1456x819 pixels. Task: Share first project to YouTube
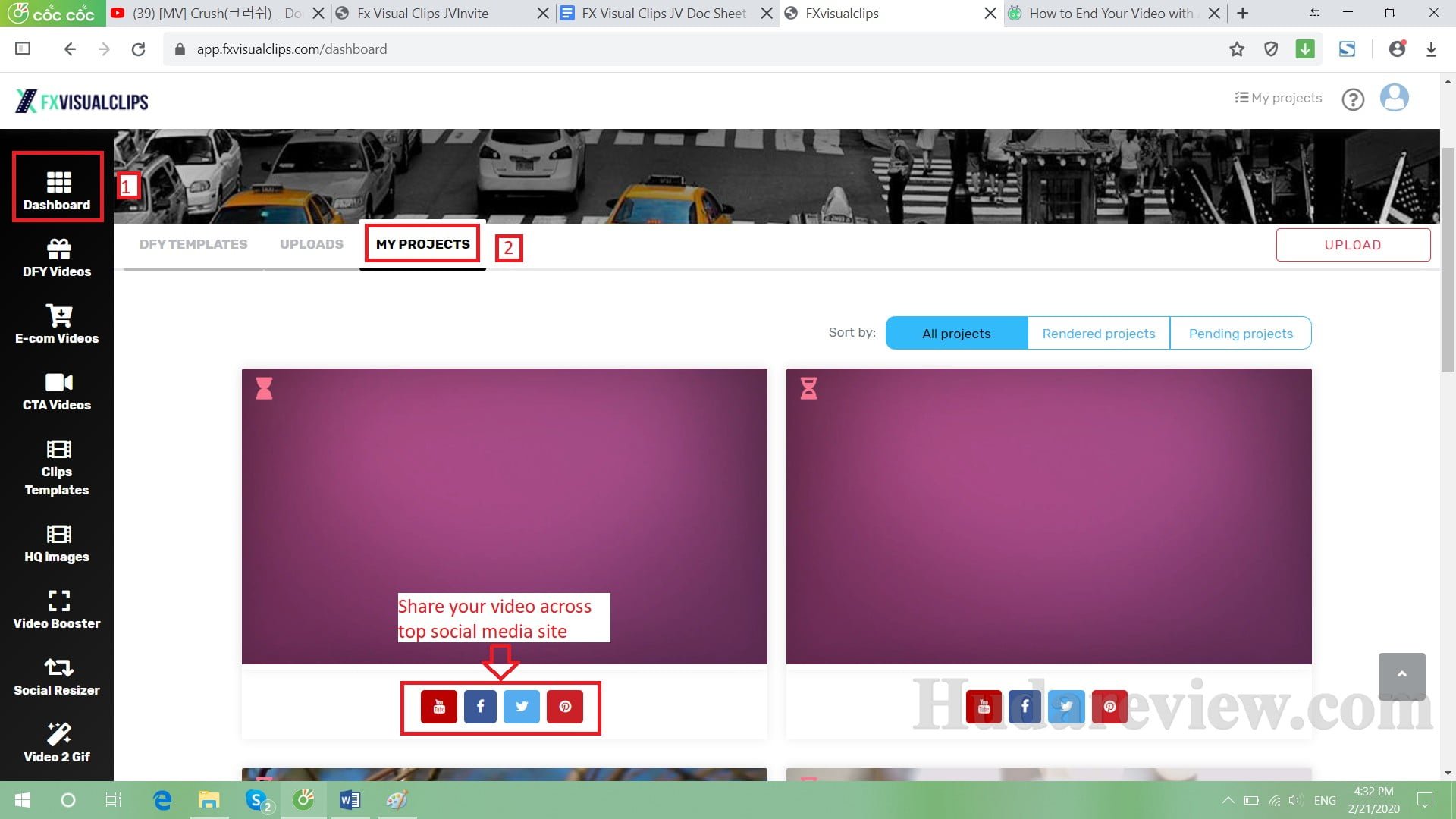coord(438,706)
